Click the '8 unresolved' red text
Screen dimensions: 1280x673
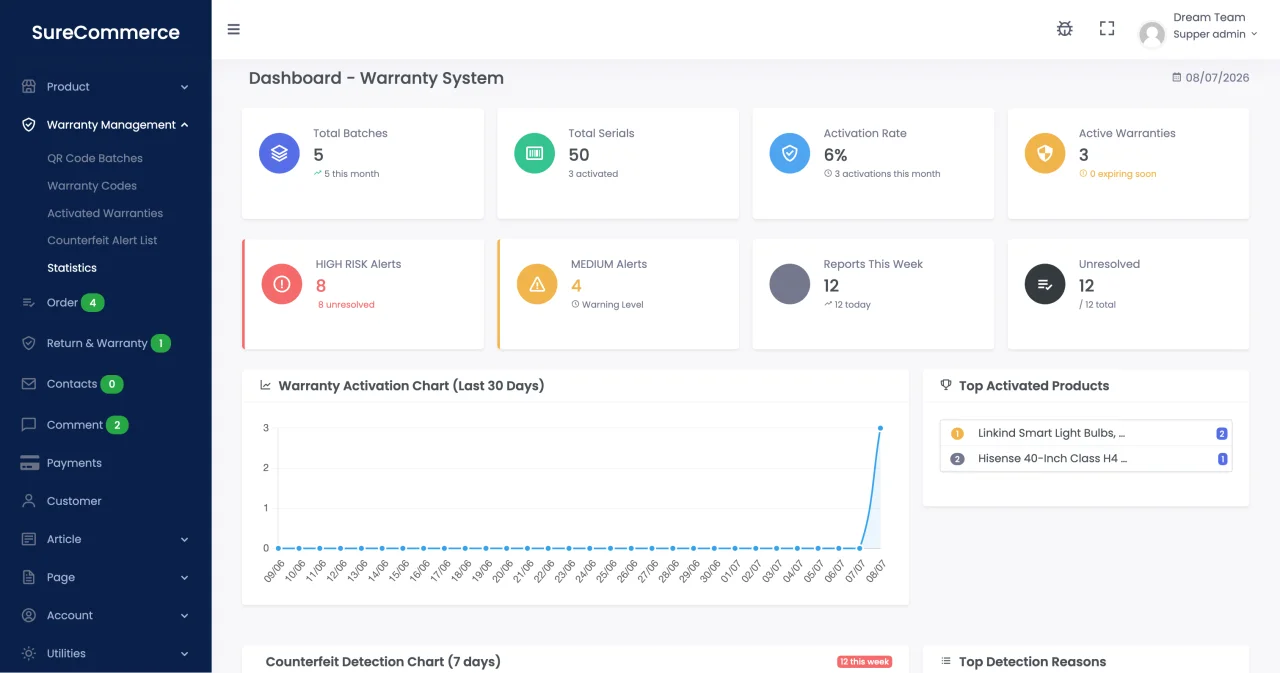point(346,305)
